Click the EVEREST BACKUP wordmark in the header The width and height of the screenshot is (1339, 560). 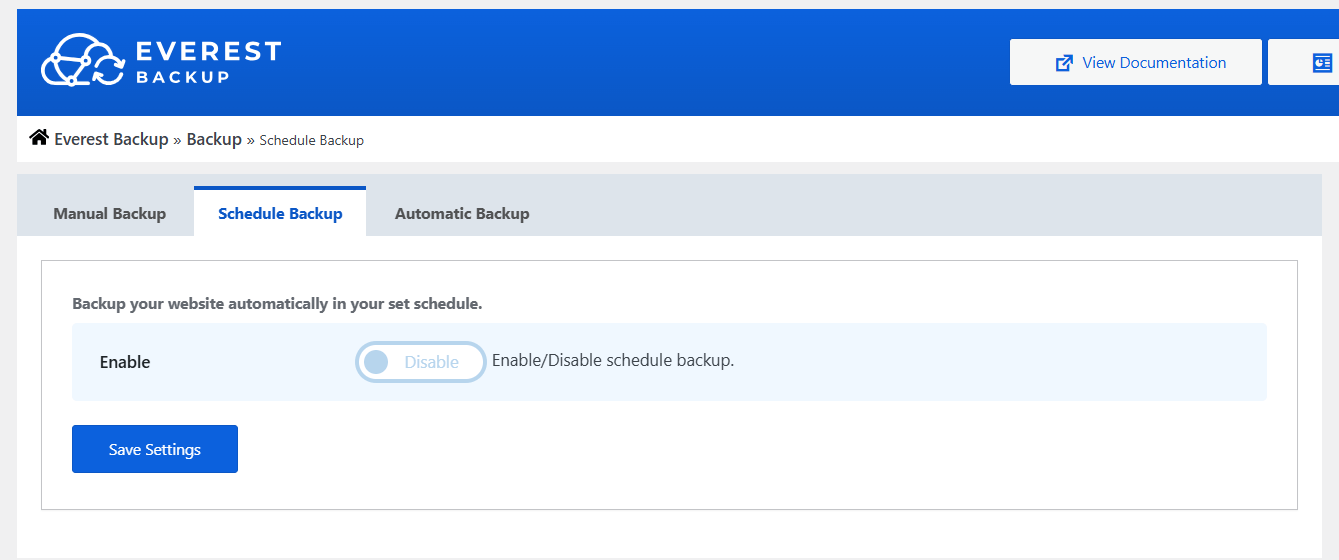(x=208, y=62)
